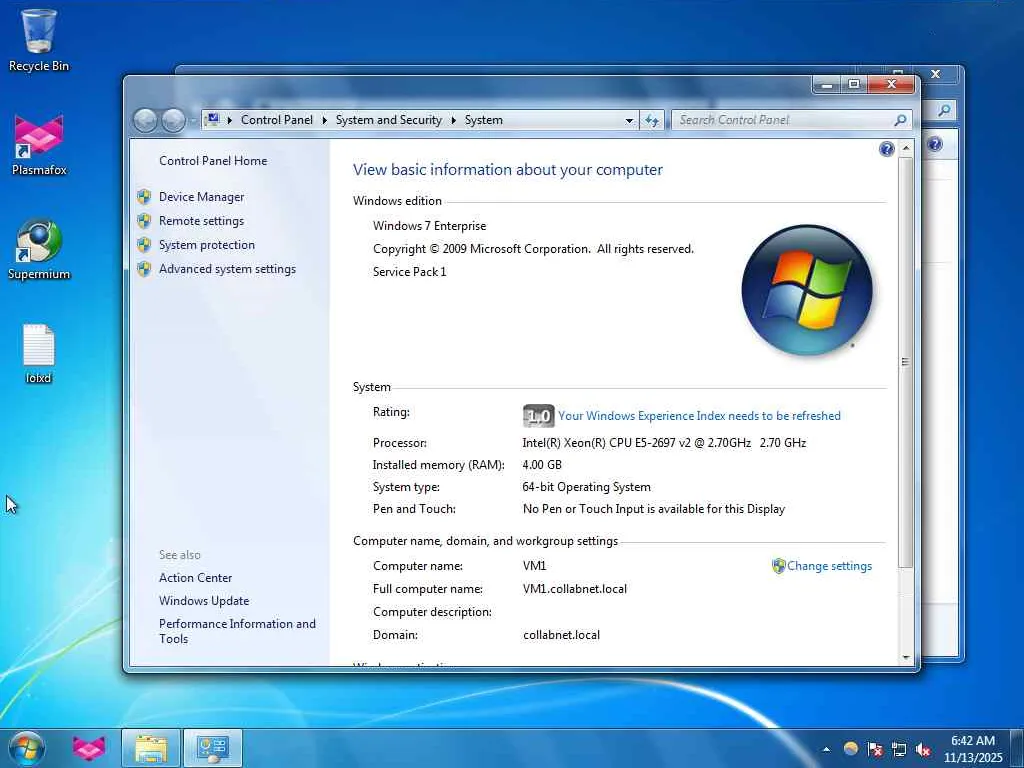The image size is (1024, 768).
Task: Open Help via the blue question icon
Action: click(886, 150)
